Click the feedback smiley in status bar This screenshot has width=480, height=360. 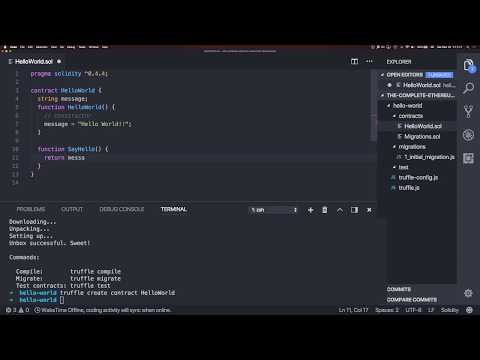(x=469, y=310)
